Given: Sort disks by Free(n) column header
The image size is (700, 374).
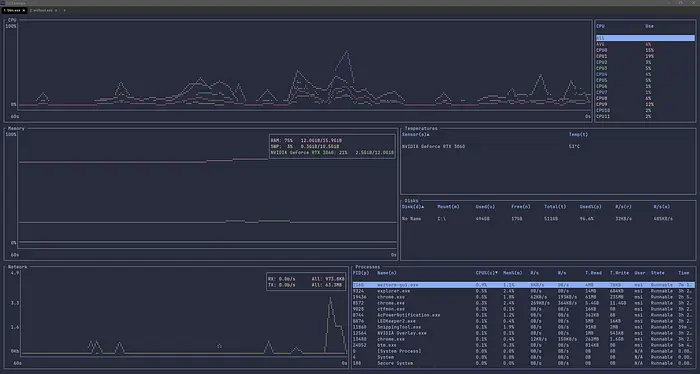Looking at the screenshot, I should pyautogui.click(x=521, y=207).
